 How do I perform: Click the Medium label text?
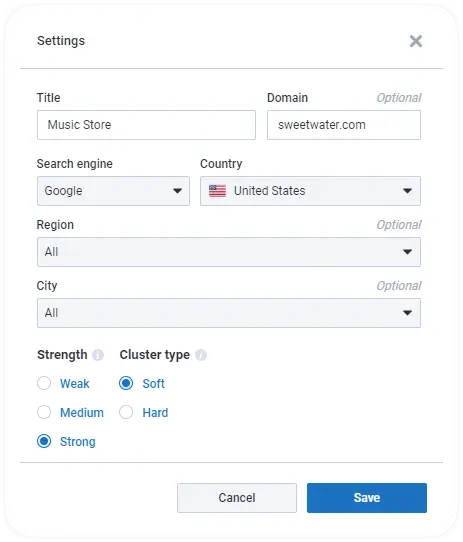(x=82, y=412)
